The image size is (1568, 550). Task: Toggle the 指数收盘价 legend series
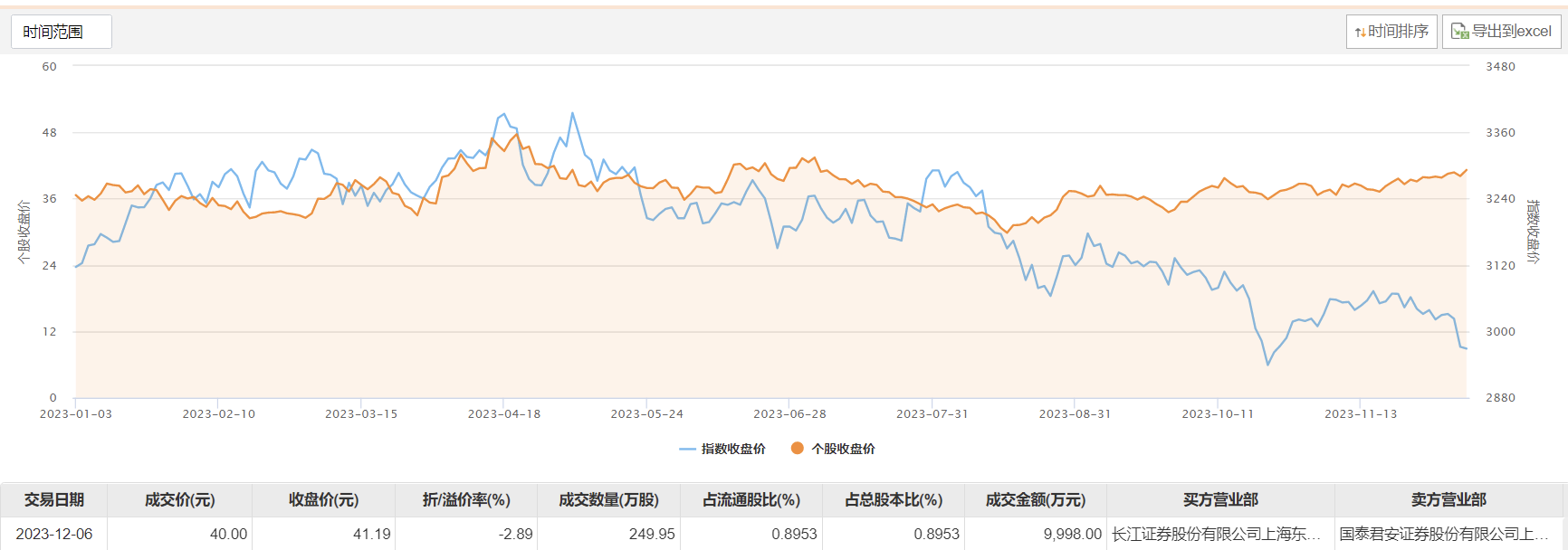(722, 449)
